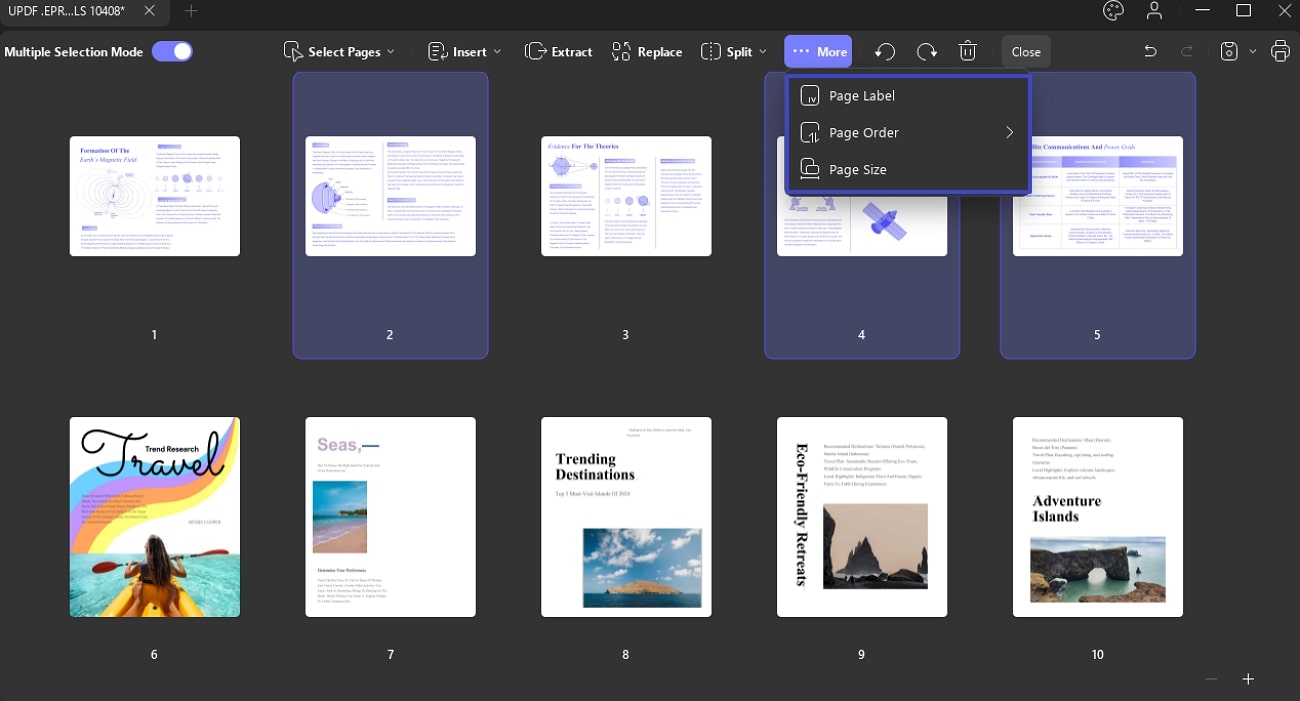Click the More options button
Viewport: 1300px width, 701px height.
click(818, 51)
